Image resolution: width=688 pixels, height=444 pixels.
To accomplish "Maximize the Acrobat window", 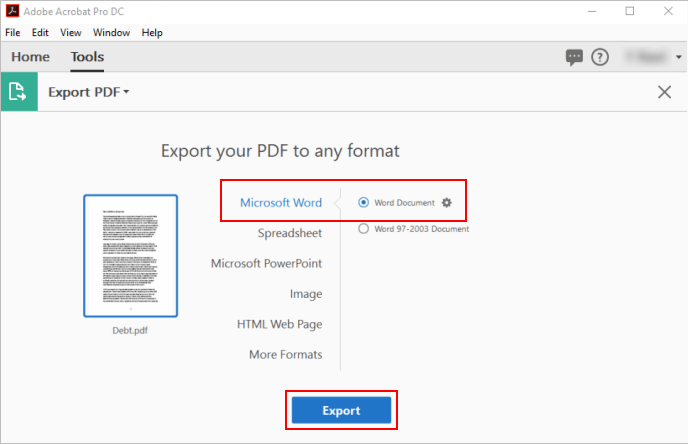I will pos(630,11).
